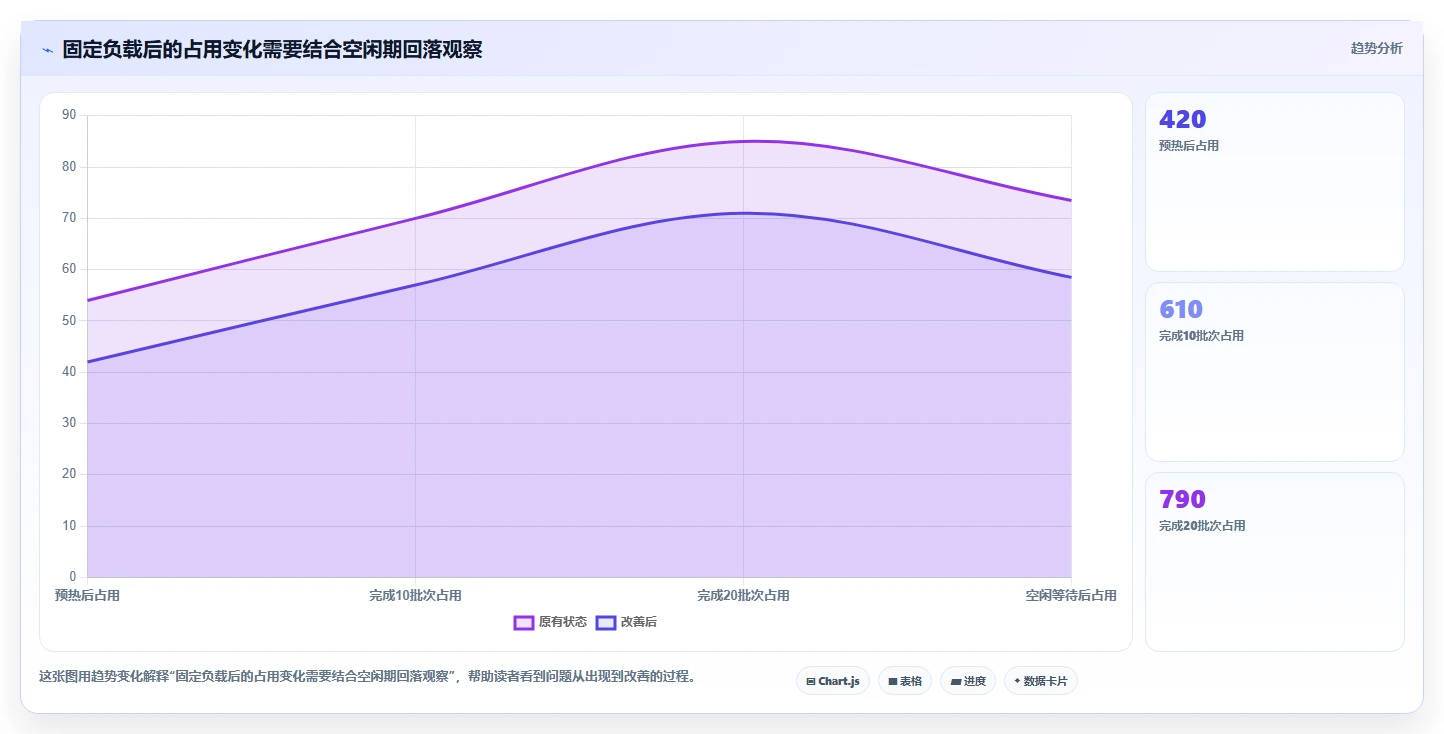
Task: Click the 原有状态 point at 完成10批次占用
Action: pos(415,218)
